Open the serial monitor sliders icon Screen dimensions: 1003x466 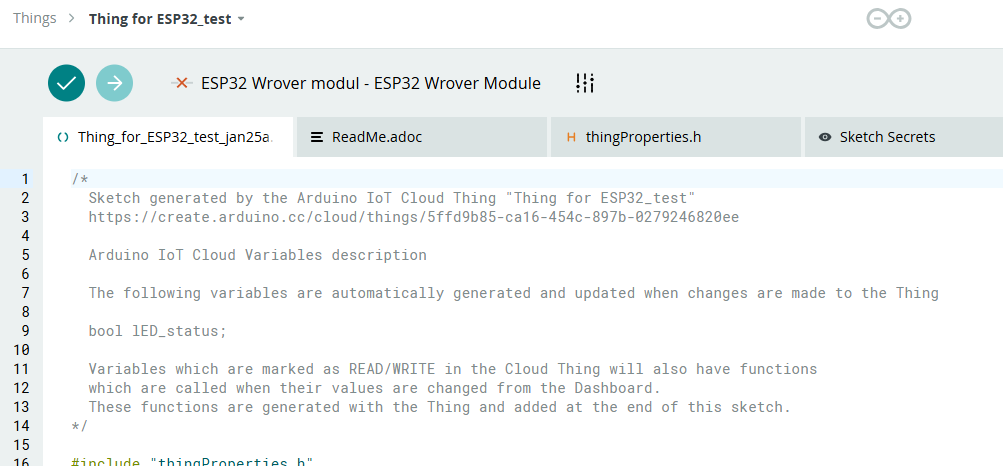(x=585, y=83)
